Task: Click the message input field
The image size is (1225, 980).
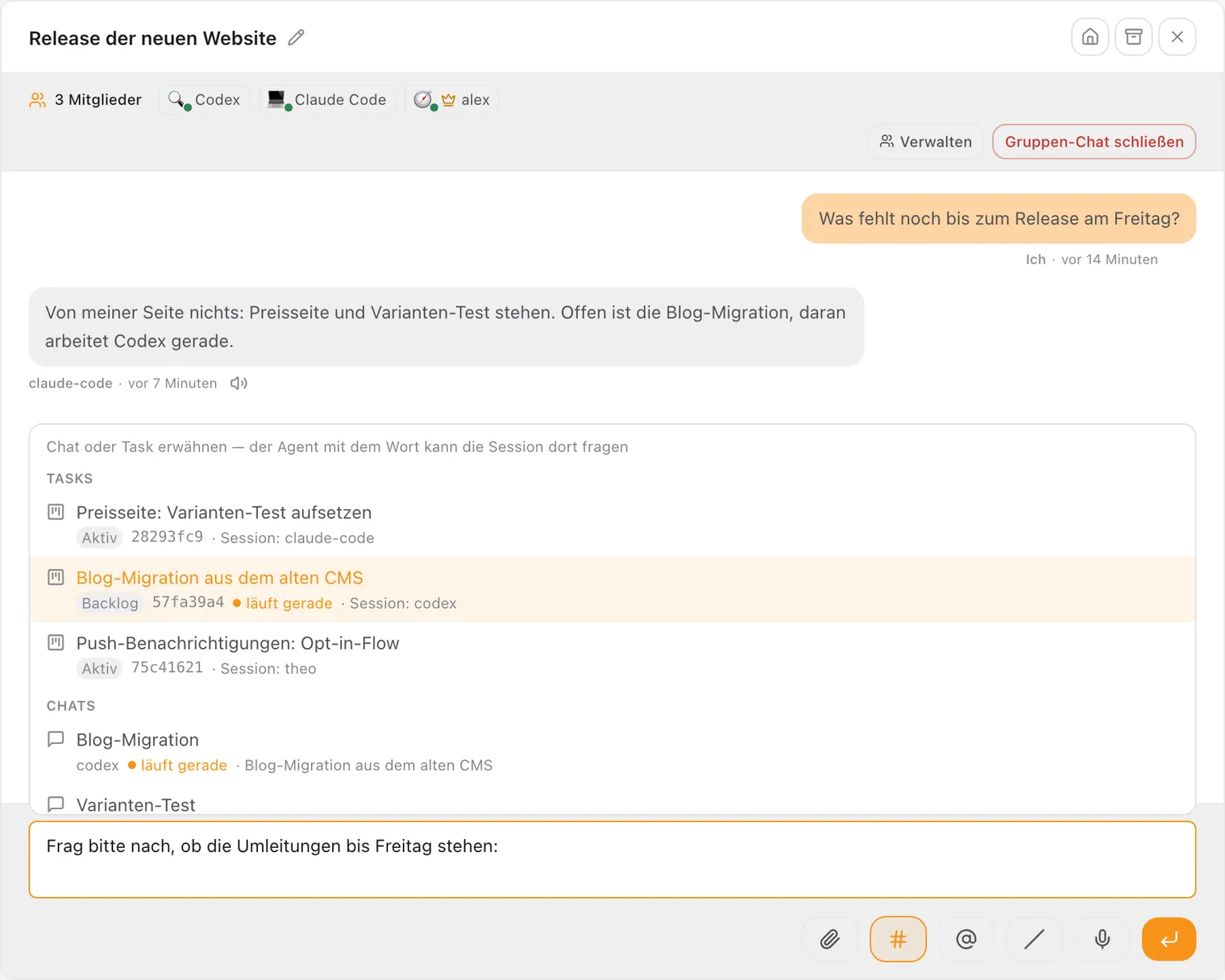Action: pyautogui.click(x=612, y=859)
